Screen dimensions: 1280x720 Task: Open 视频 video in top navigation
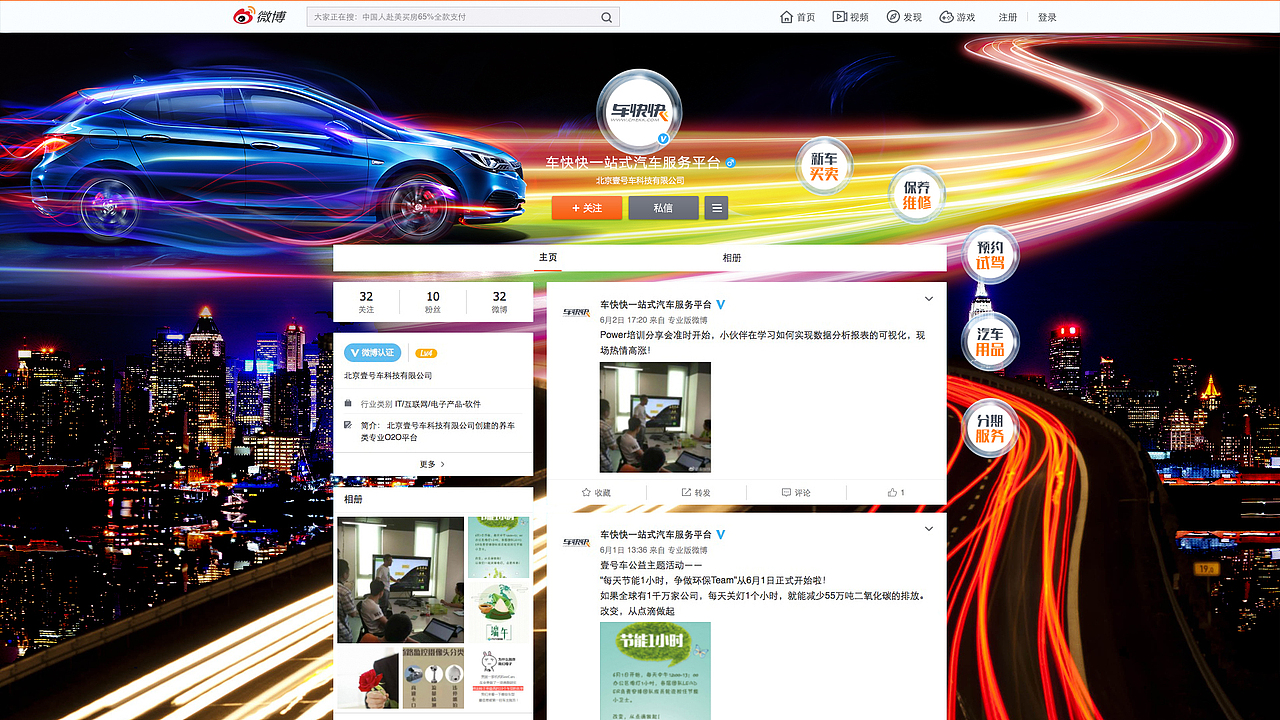851,17
